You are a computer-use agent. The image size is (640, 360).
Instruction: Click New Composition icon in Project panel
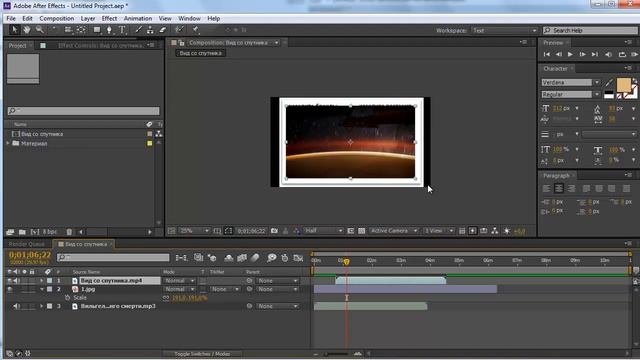(35, 232)
